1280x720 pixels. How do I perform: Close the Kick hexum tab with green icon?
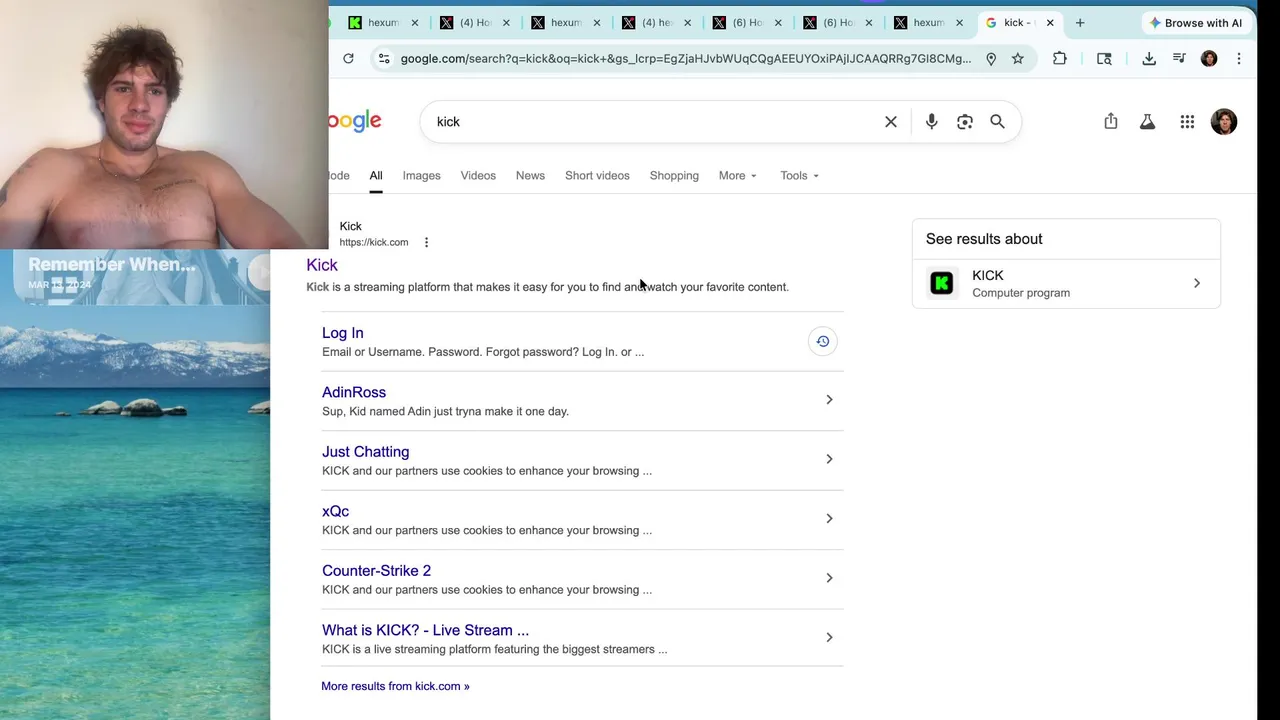point(415,22)
